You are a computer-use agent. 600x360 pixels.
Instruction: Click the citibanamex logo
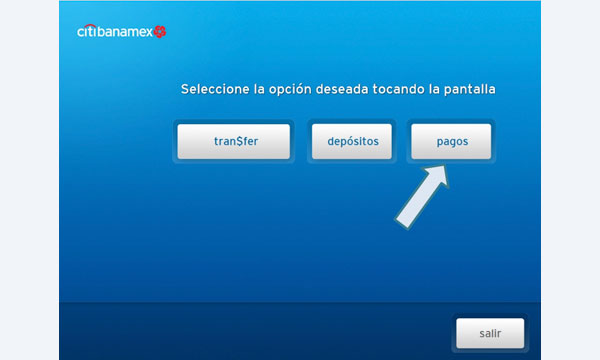tap(121, 31)
